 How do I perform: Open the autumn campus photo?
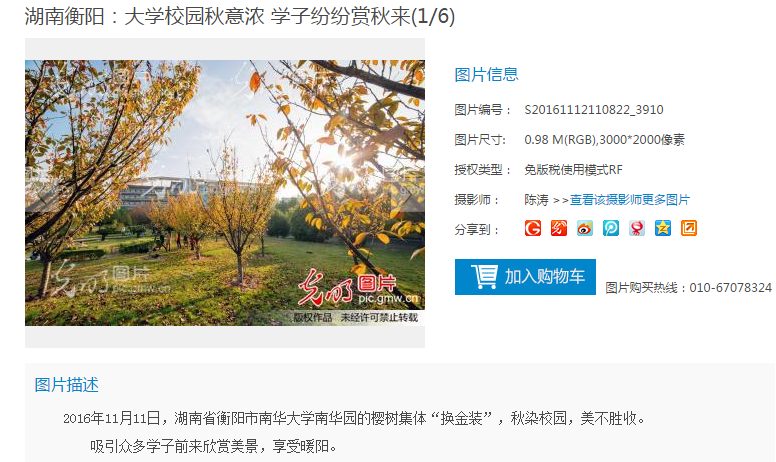pyautogui.click(x=225, y=193)
